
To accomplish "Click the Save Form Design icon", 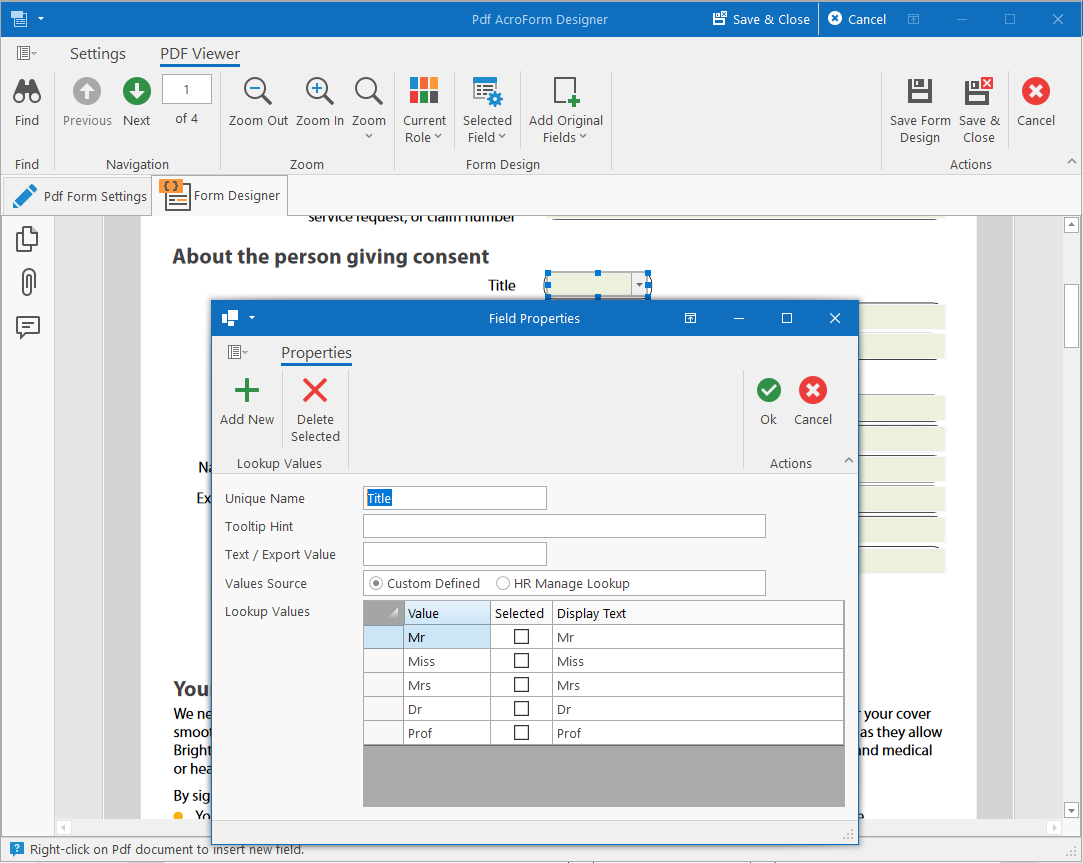I will (920, 91).
